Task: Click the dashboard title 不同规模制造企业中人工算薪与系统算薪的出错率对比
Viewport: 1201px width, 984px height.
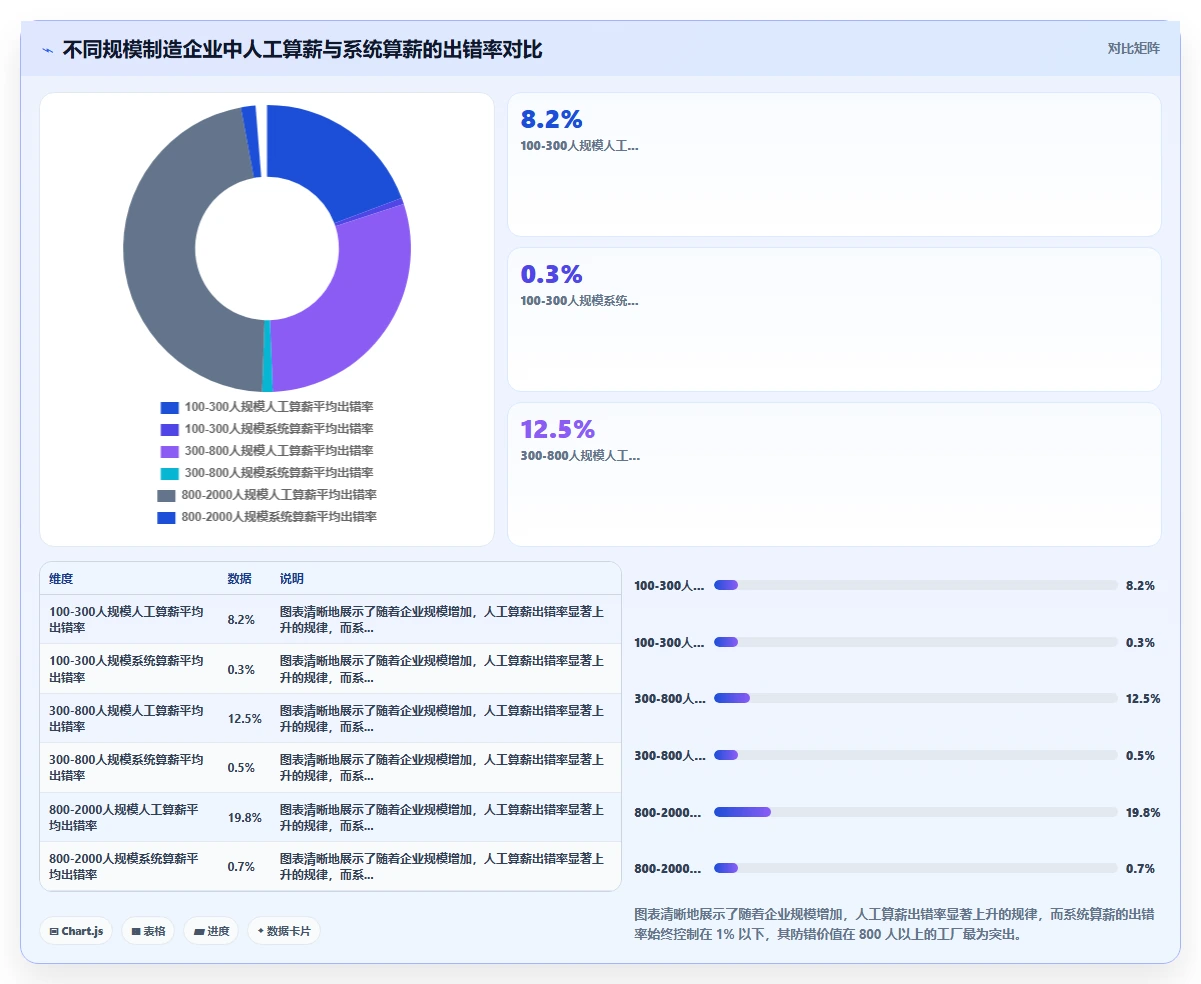Action: click(302, 49)
